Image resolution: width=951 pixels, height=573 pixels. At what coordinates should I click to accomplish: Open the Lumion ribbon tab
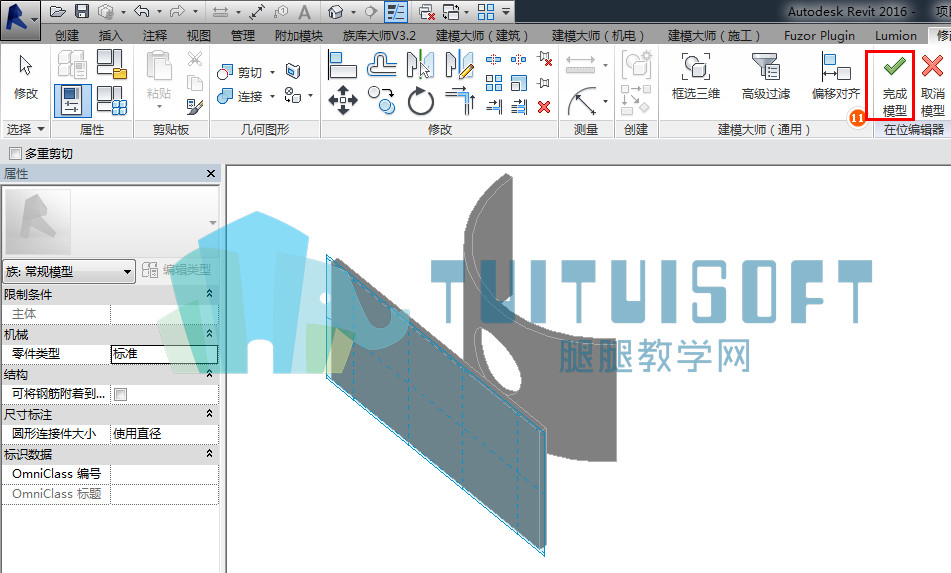[896, 36]
